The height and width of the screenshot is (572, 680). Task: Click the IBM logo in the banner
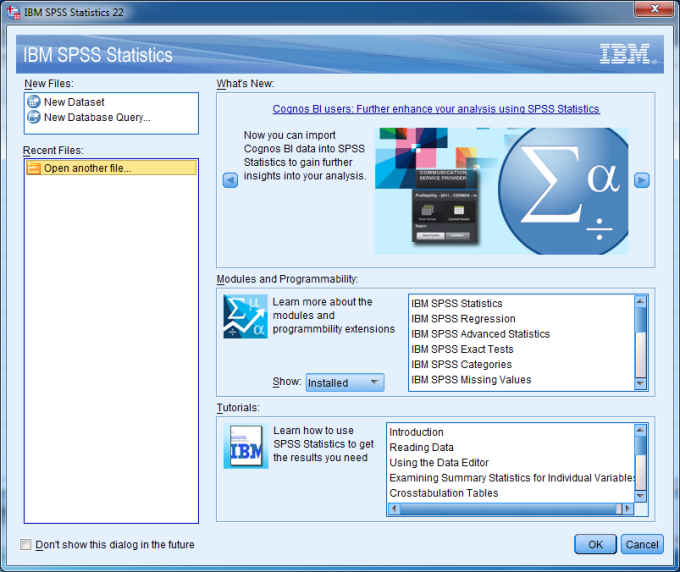(x=628, y=54)
